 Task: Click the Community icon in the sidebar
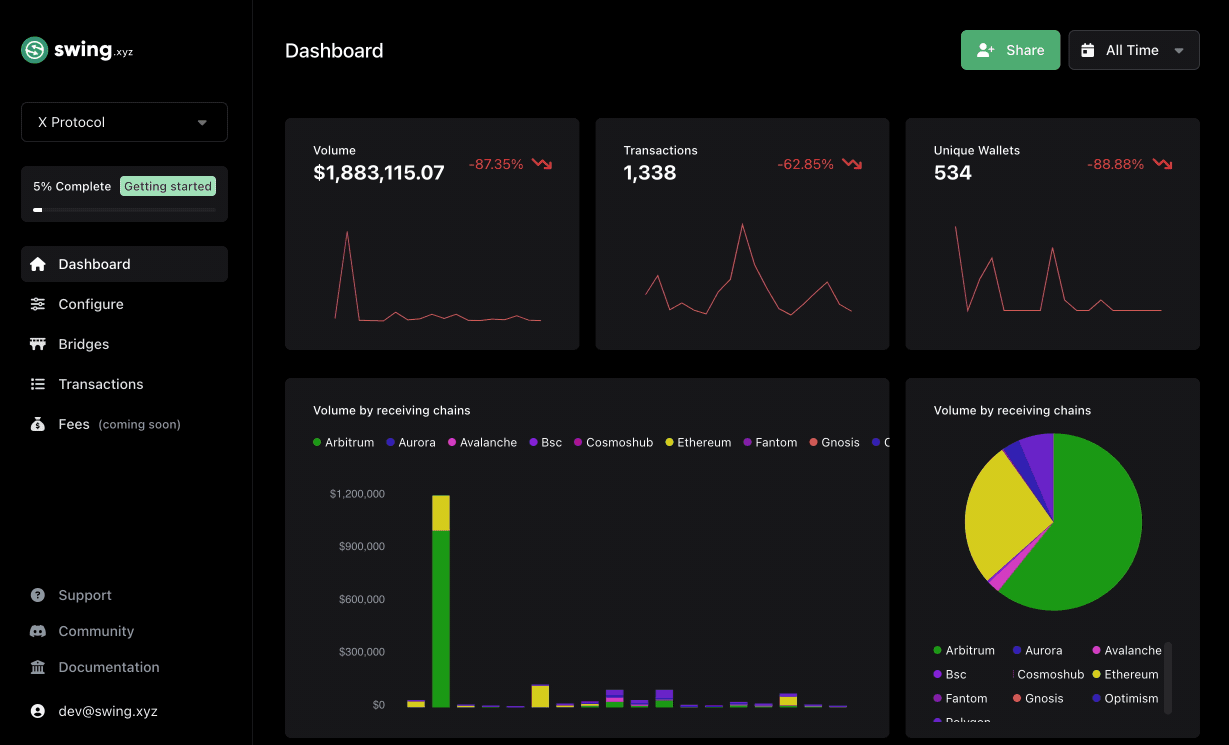coord(38,631)
